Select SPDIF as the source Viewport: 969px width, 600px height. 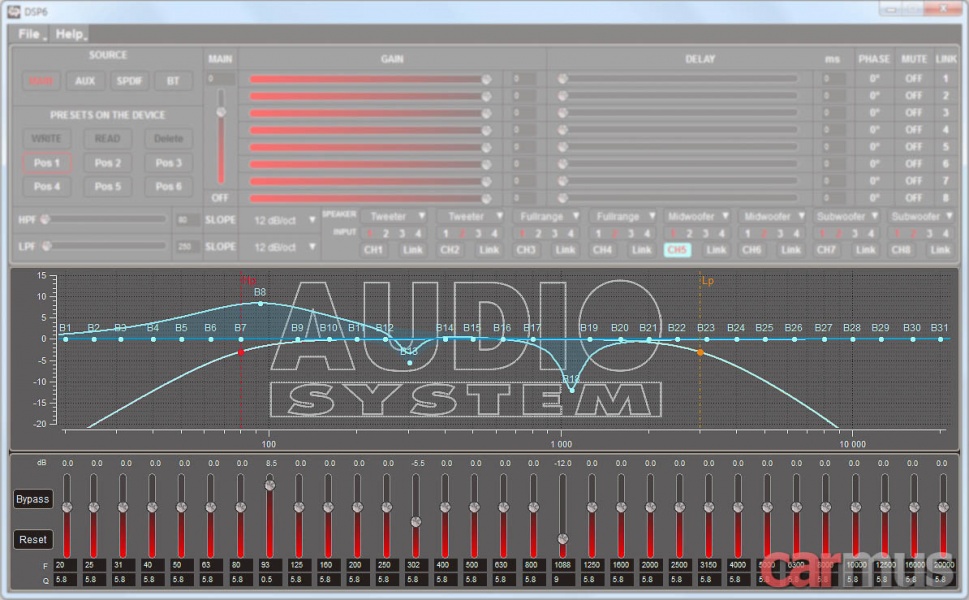tap(129, 81)
